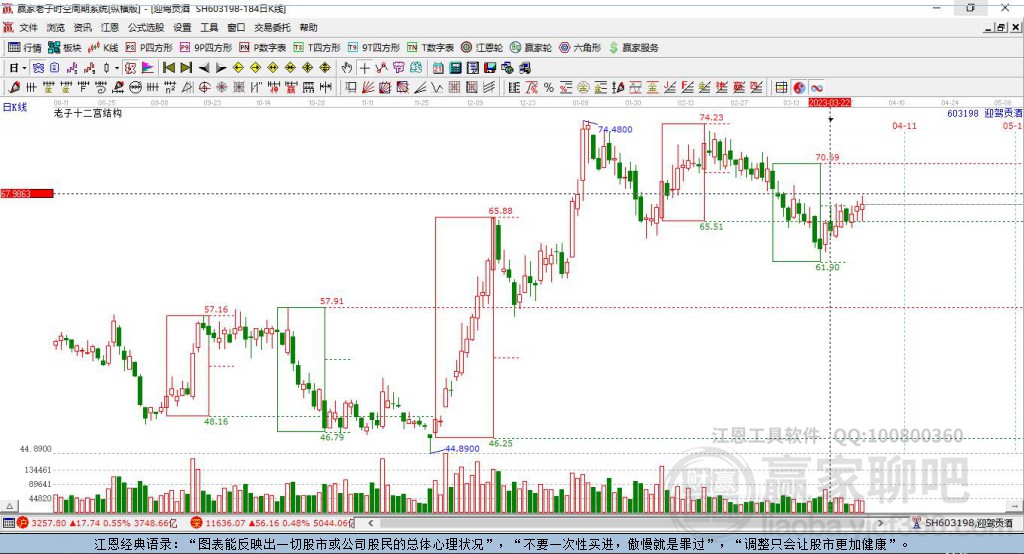This screenshot has height=554, width=1024.
Task: Open the calculator icon
Action: click(x=455, y=68)
